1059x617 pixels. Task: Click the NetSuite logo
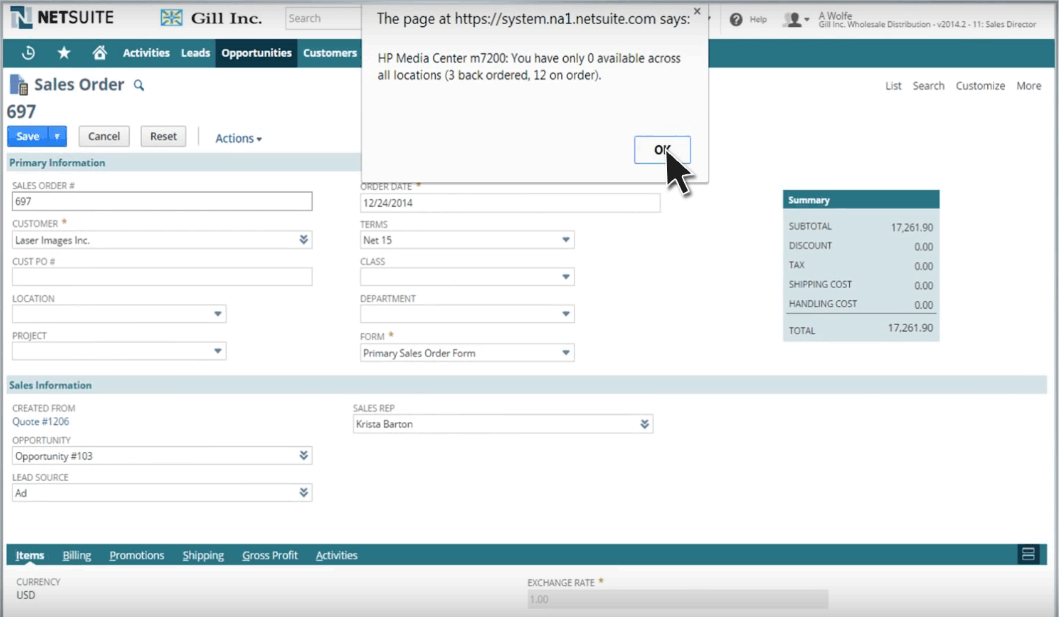(62, 17)
